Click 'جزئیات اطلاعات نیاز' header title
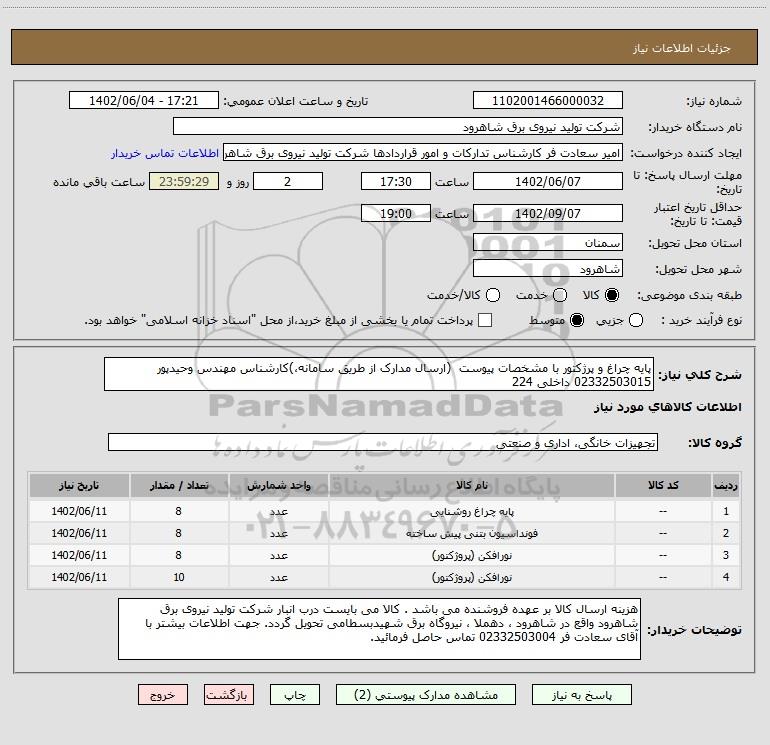 coord(682,48)
